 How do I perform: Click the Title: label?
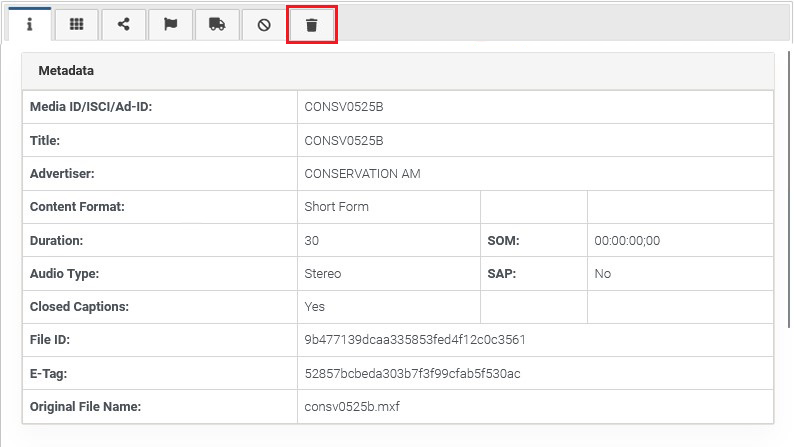coord(45,140)
